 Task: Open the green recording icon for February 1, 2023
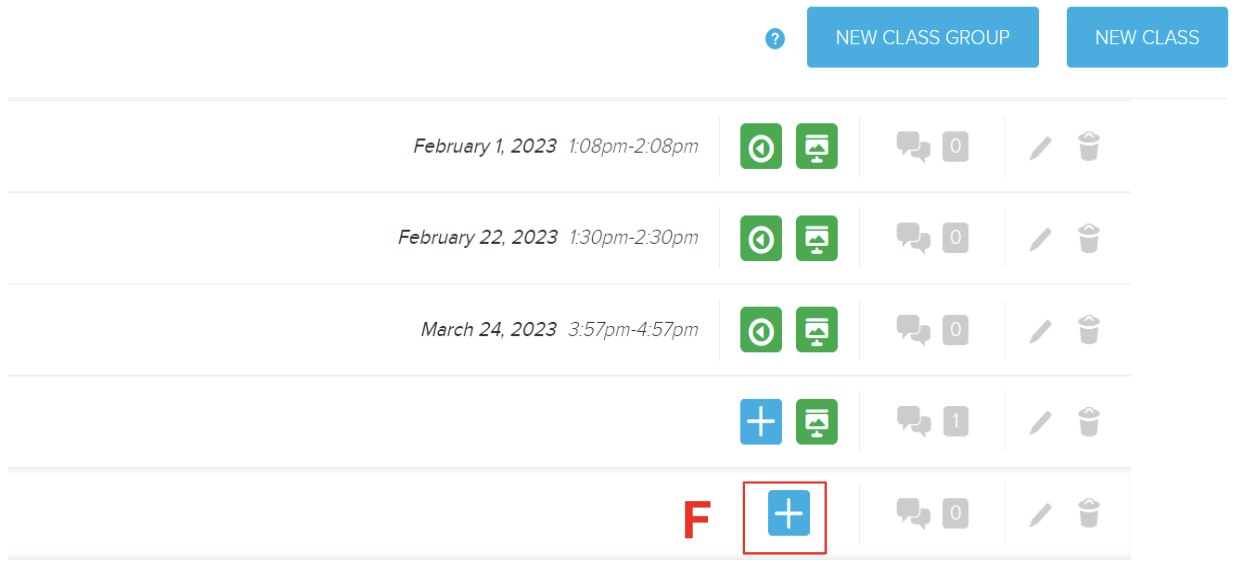[761, 147]
